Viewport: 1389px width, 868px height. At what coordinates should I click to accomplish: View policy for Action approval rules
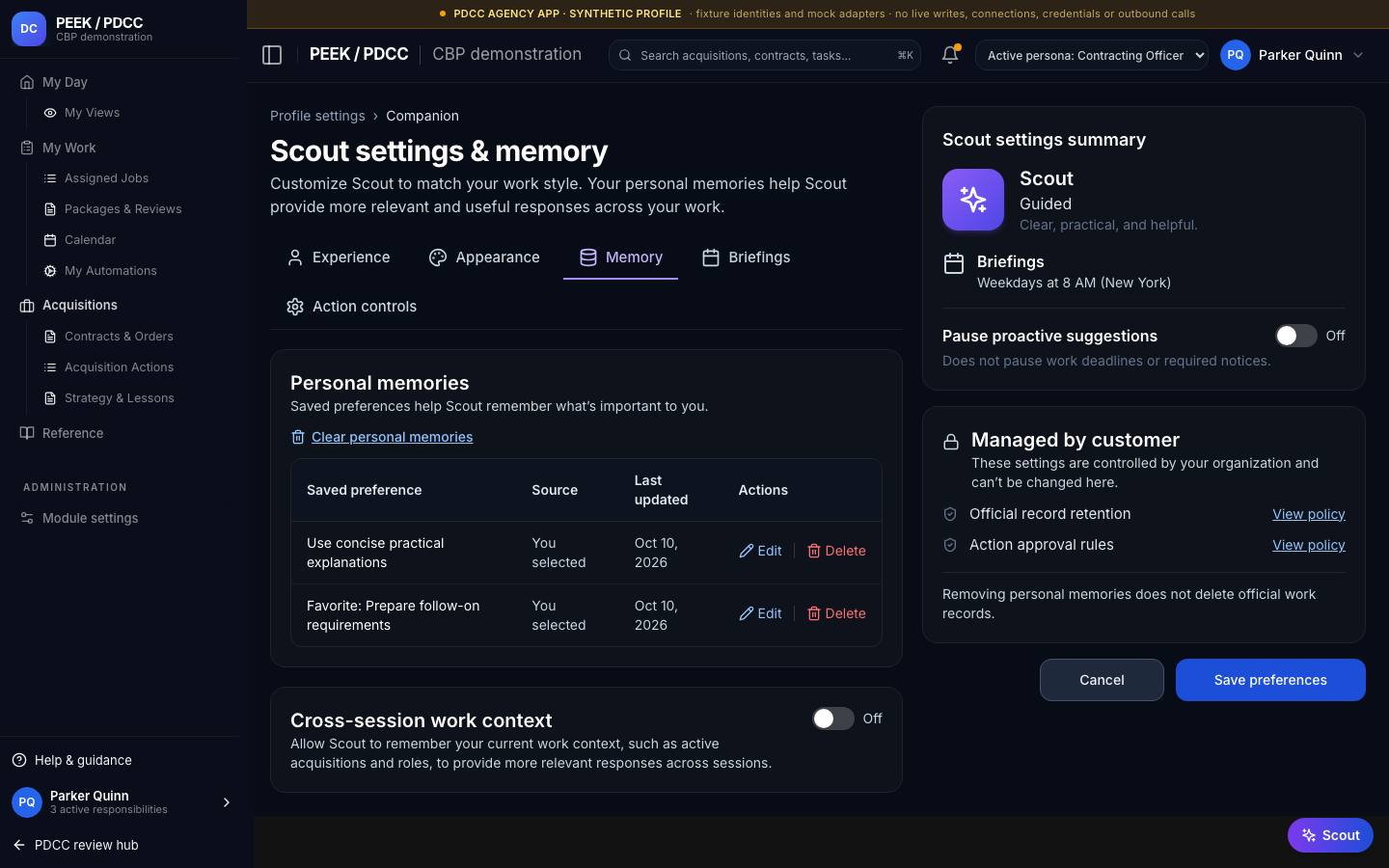[x=1309, y=545]
